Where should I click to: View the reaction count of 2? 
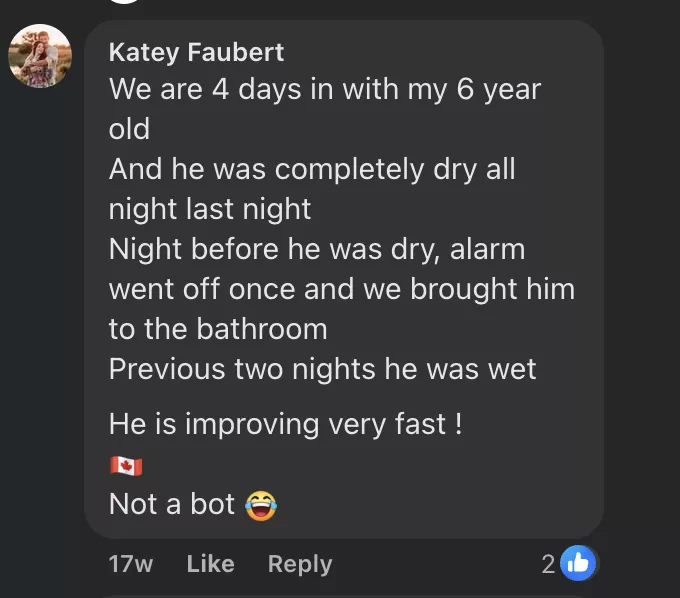tap(548, 564)
